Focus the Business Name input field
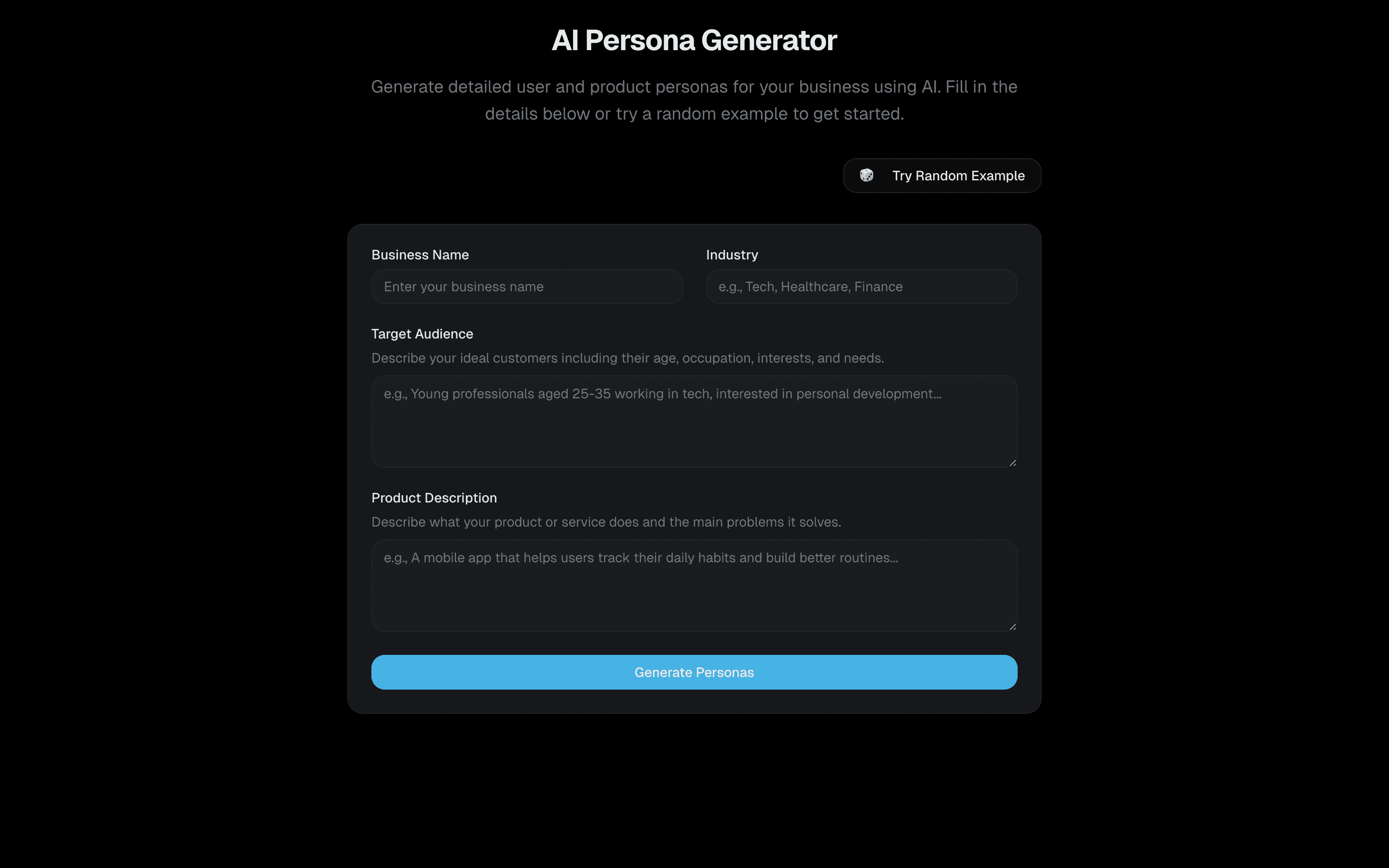 526,286
